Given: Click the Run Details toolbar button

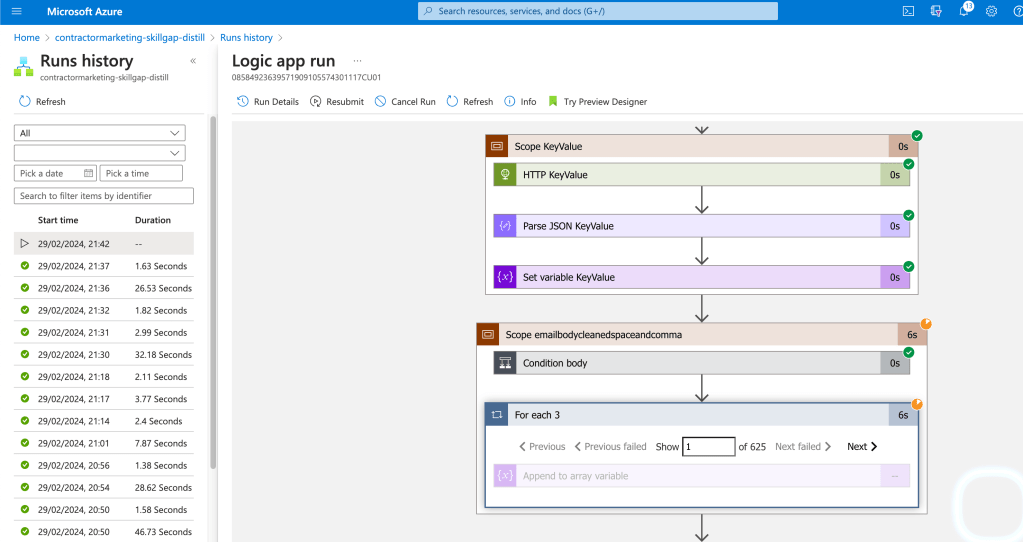Looking at the screenshot, I should click(267, 101).
